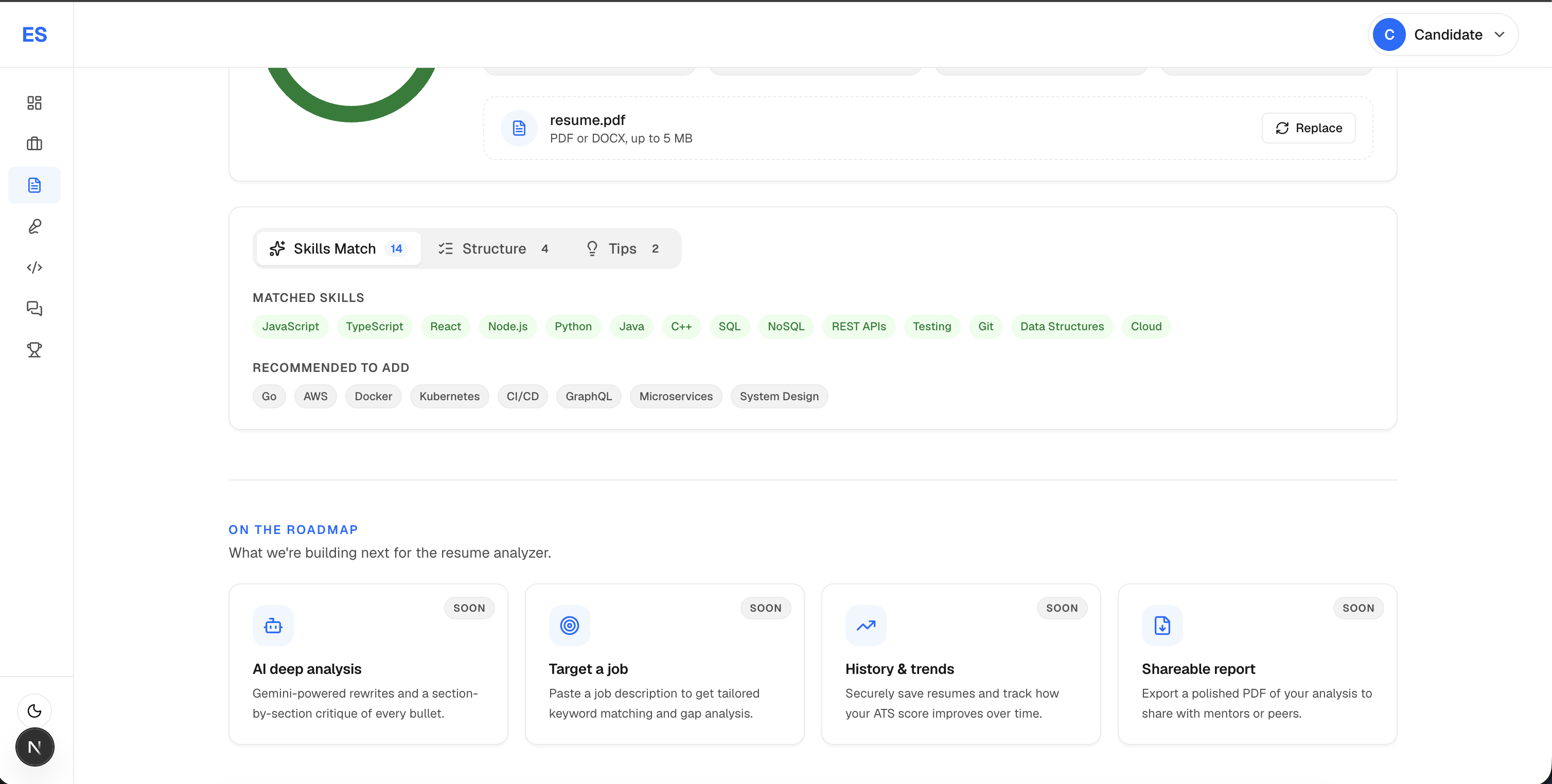Open the microphone interview icon in sidebar
This screenshot has height=784, width=1552.
34,226
